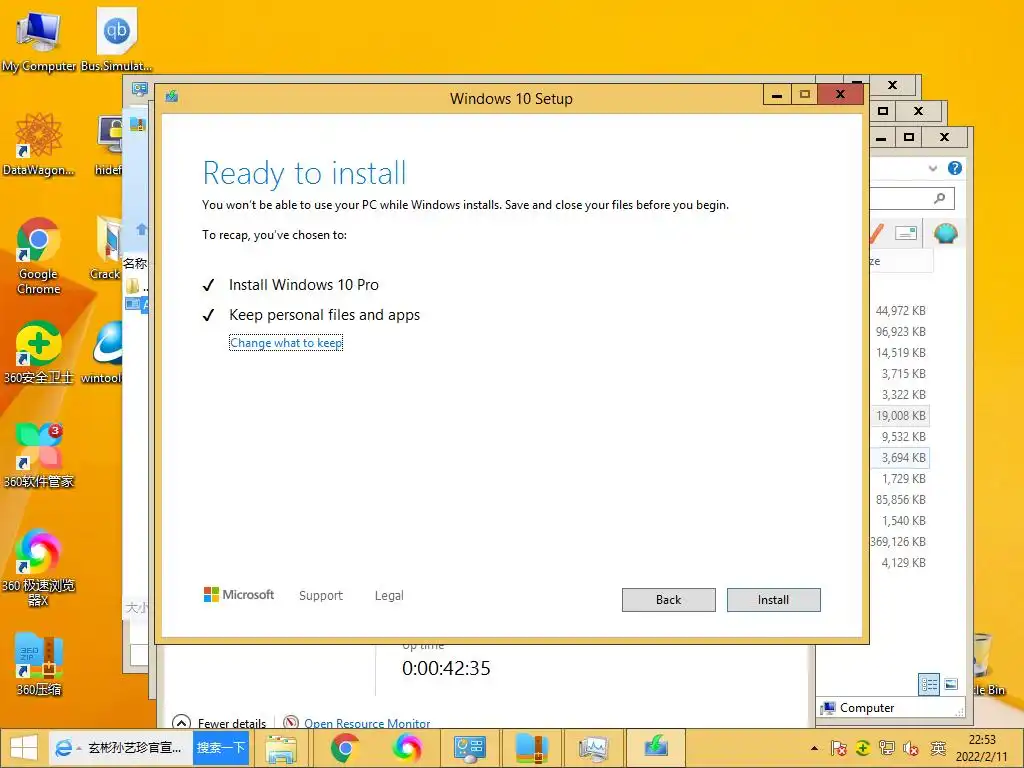The height and width of the screenshot is (768, 1024).
Task: Show hidden tray icons arrow
Action: 814,748
